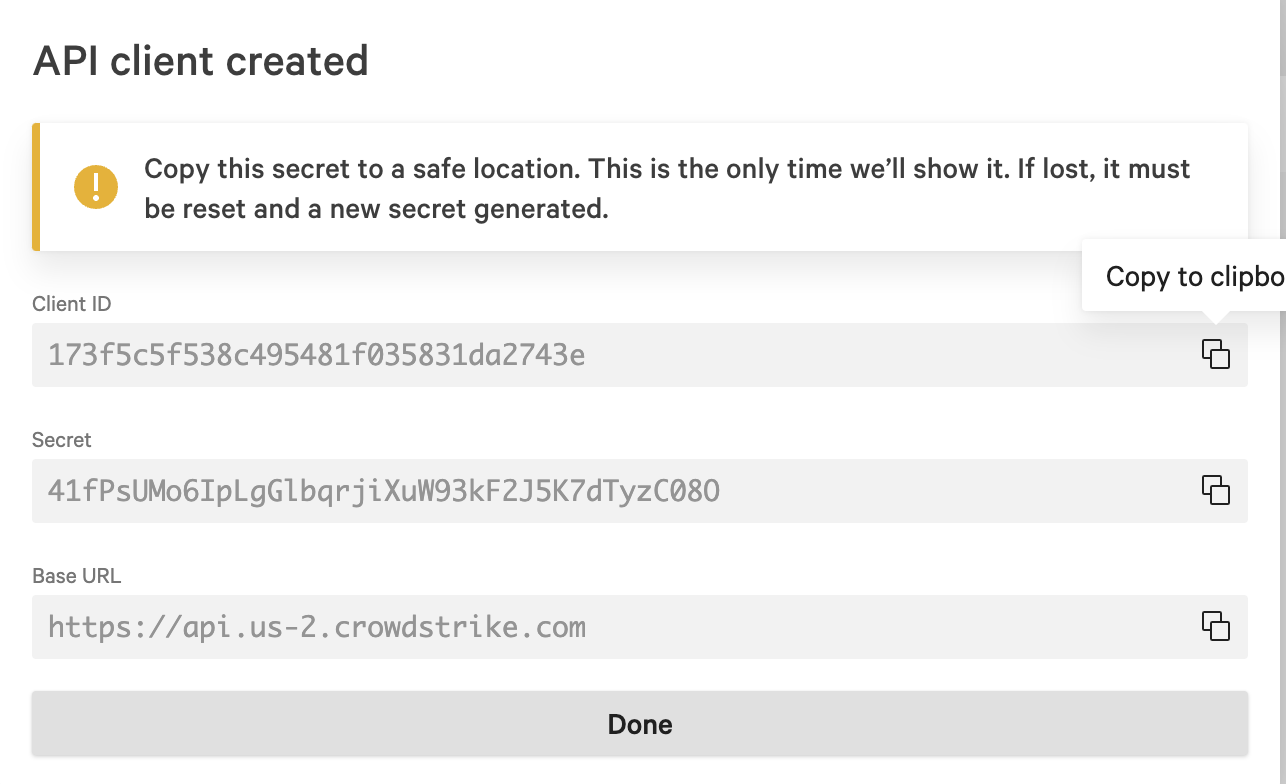
Task: Copy the Secret value to clipboard
Action: [1215, 490]
